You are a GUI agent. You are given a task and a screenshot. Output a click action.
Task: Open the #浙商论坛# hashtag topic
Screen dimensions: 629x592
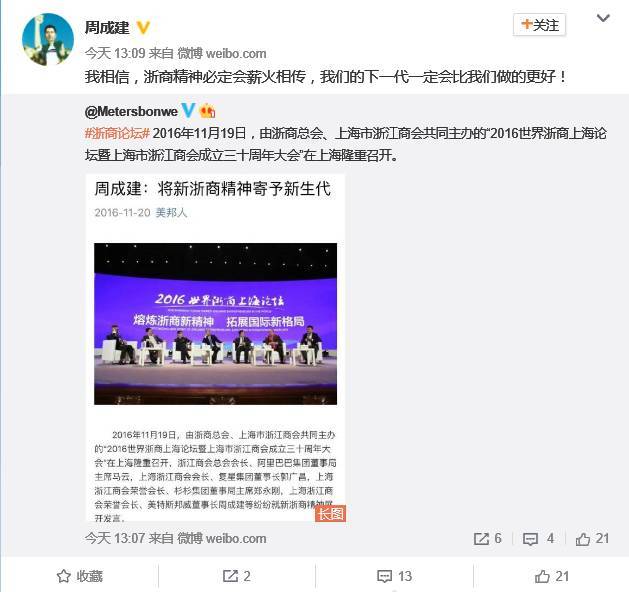tap(117, 133)
